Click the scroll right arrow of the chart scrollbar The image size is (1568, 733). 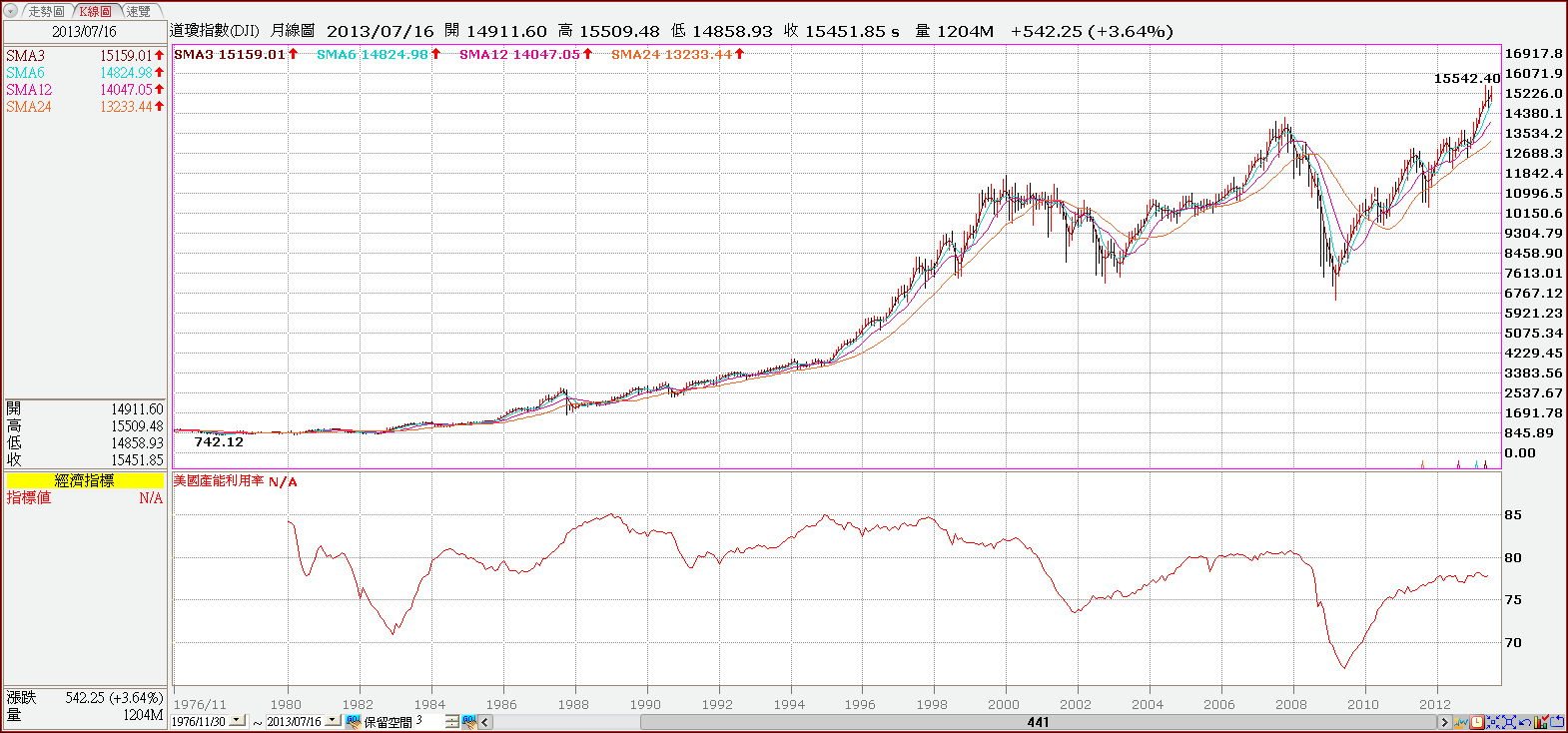pyautogui.click(x=1444, y=722)
